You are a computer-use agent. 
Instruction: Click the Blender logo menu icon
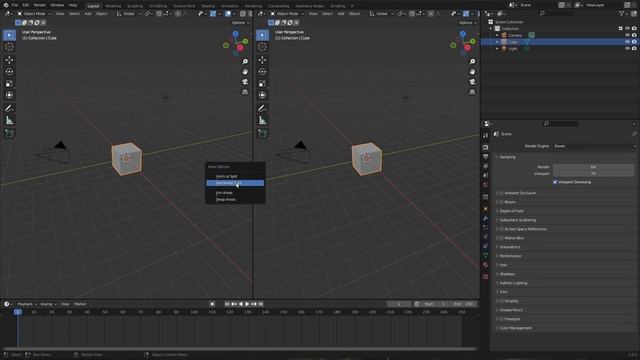tap(5, 5)
